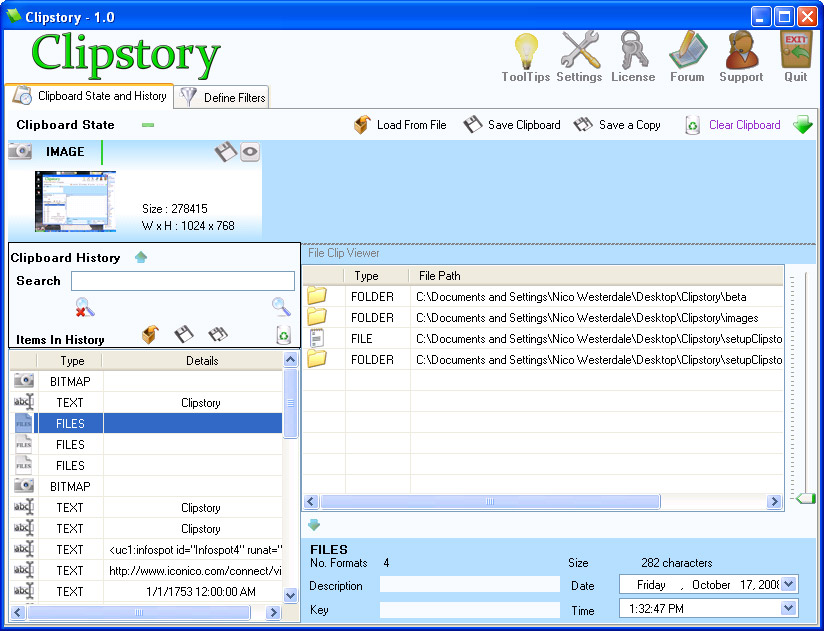
Task: Click into the history Search field
Action: pyautogui.click(x=182, y=281)
